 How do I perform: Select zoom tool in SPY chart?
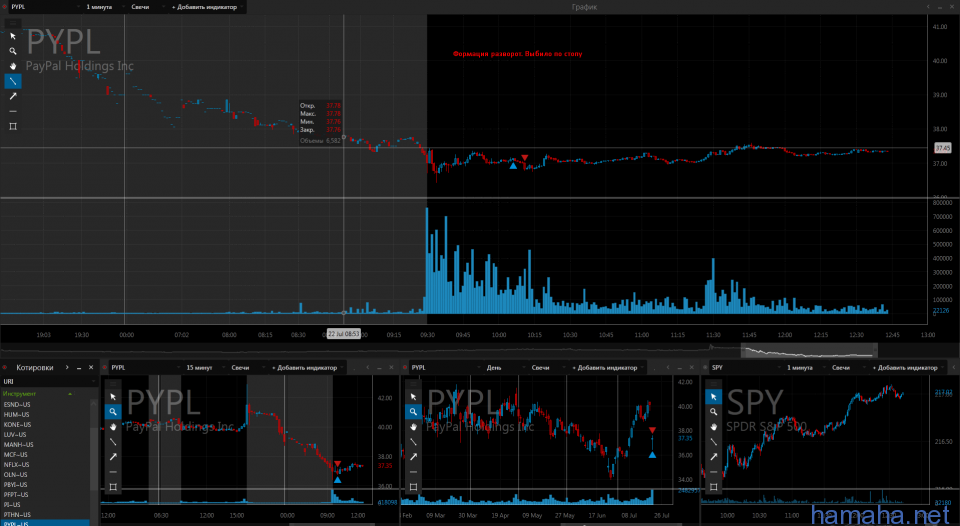coord(713,412)
